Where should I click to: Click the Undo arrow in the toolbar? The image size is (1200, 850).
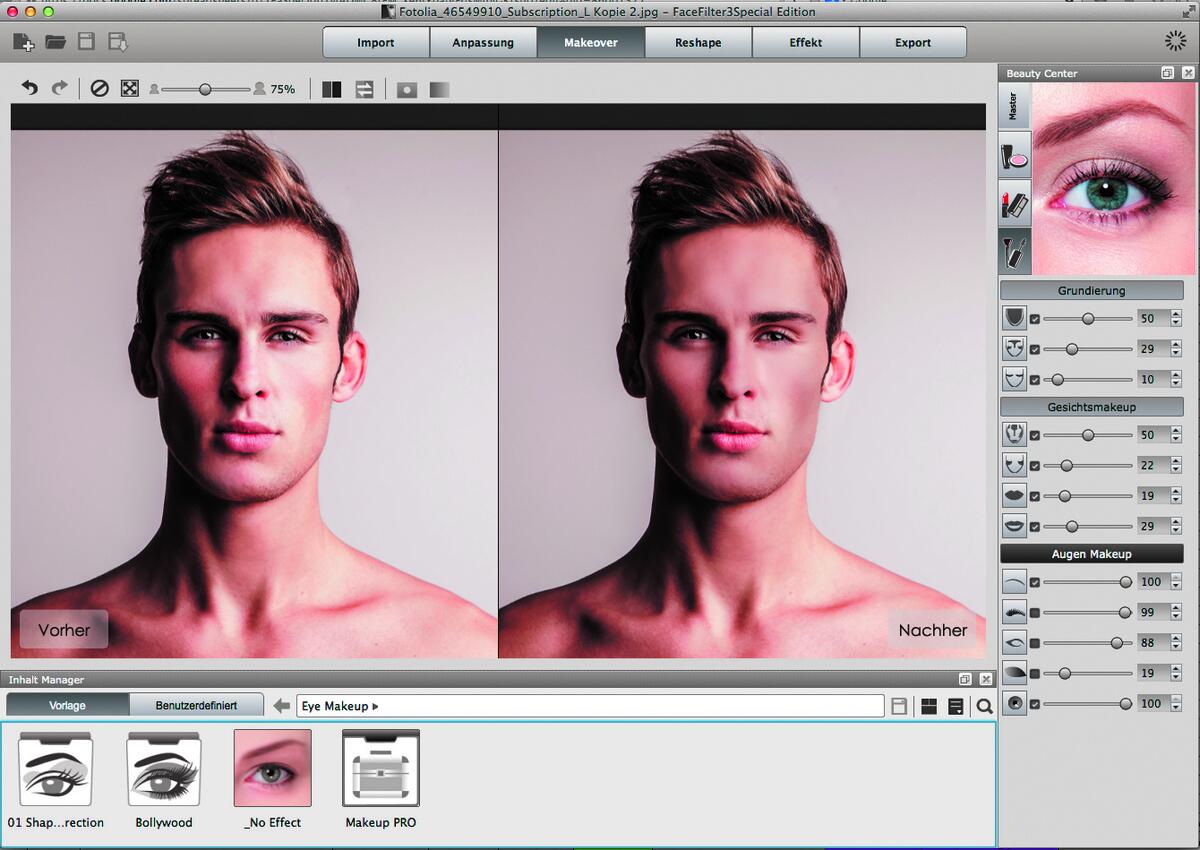[28, 88]
